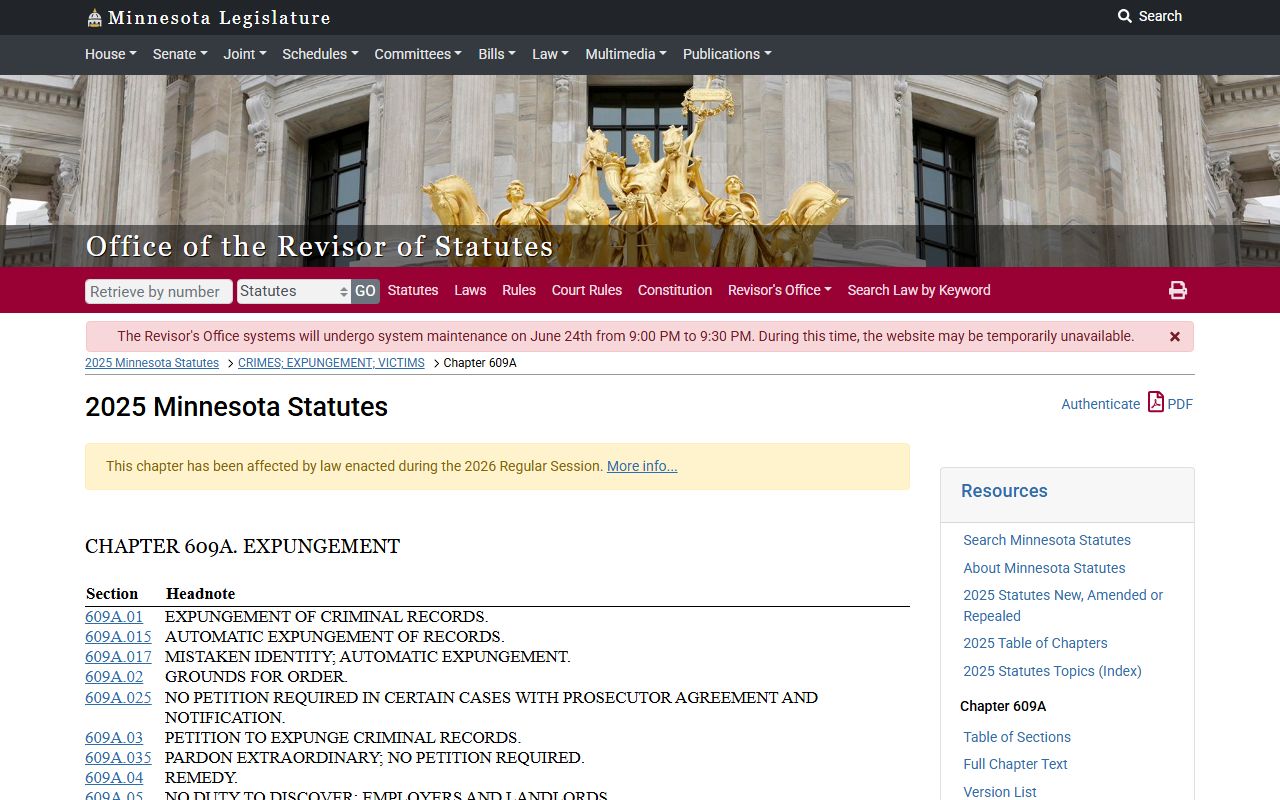Open the Statutes document type select box
Viewport: 1280px width, 800px height.
(x=294, y=291)
